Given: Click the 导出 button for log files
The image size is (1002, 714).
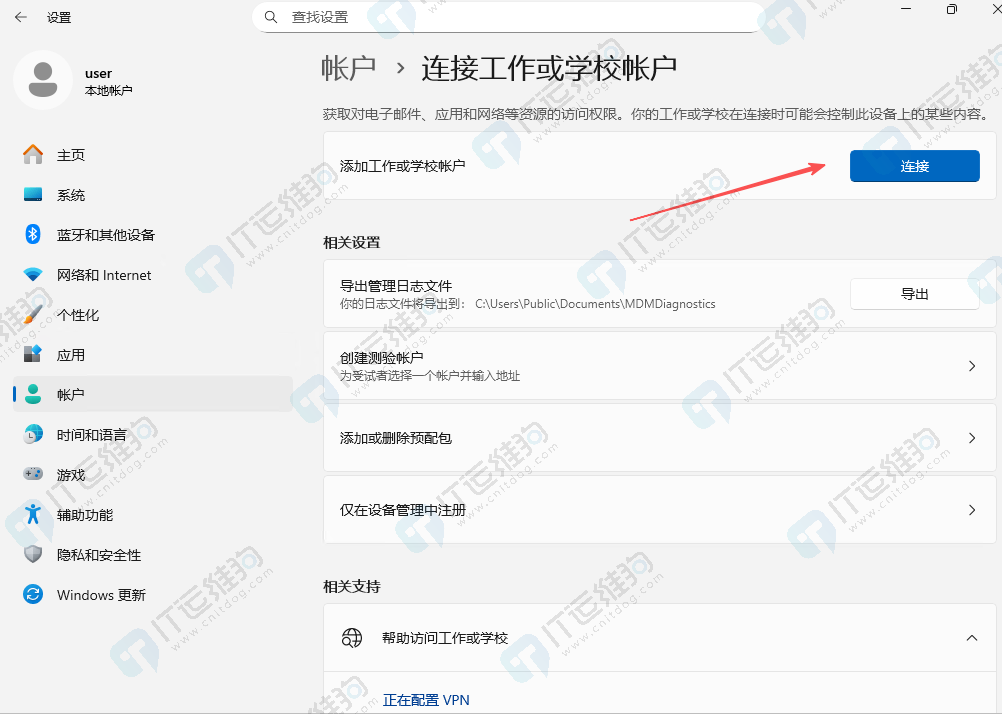Looking at the screenshot, I should tap(914, 294).
